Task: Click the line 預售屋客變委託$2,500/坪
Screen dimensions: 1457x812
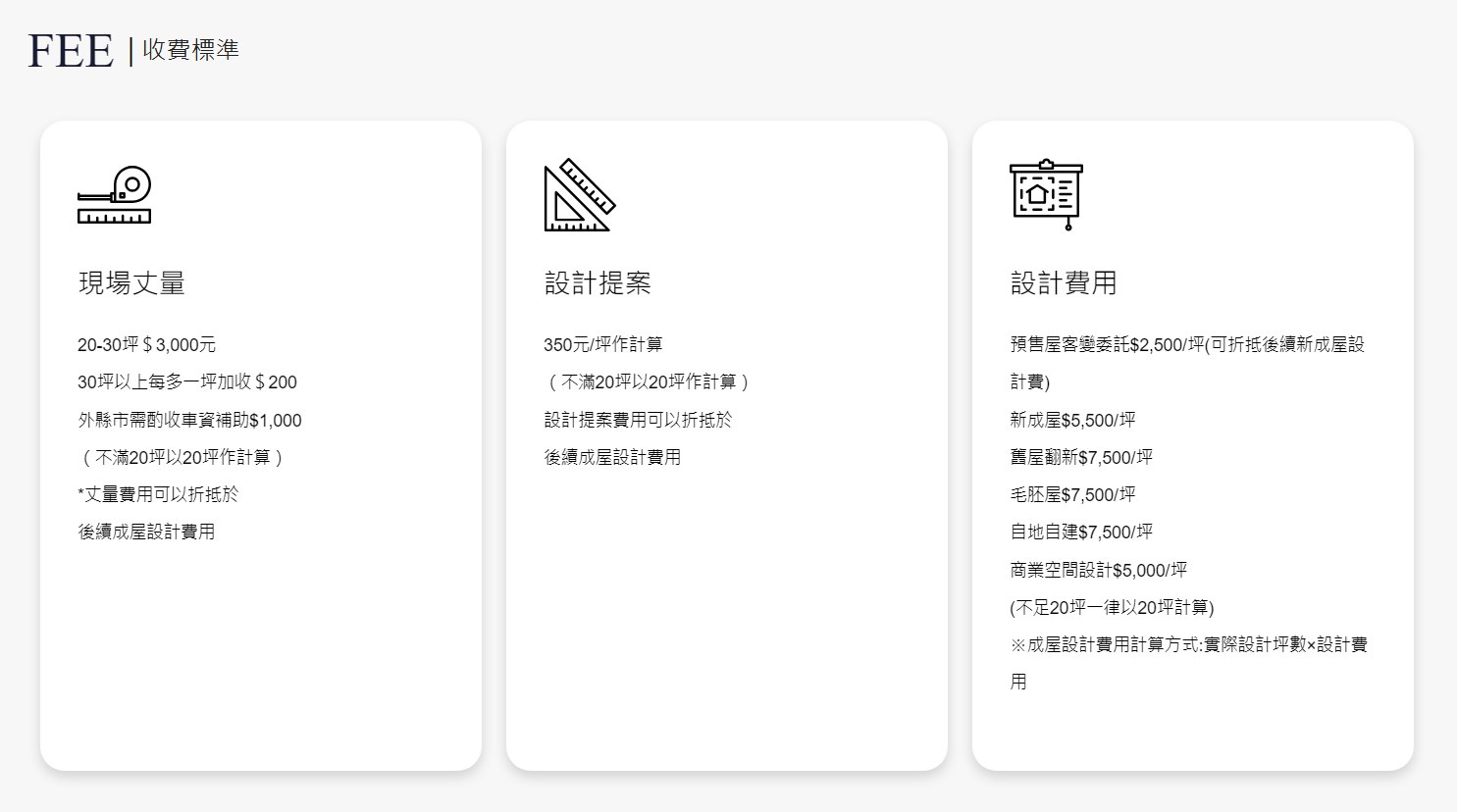Action: point(1187,363)
